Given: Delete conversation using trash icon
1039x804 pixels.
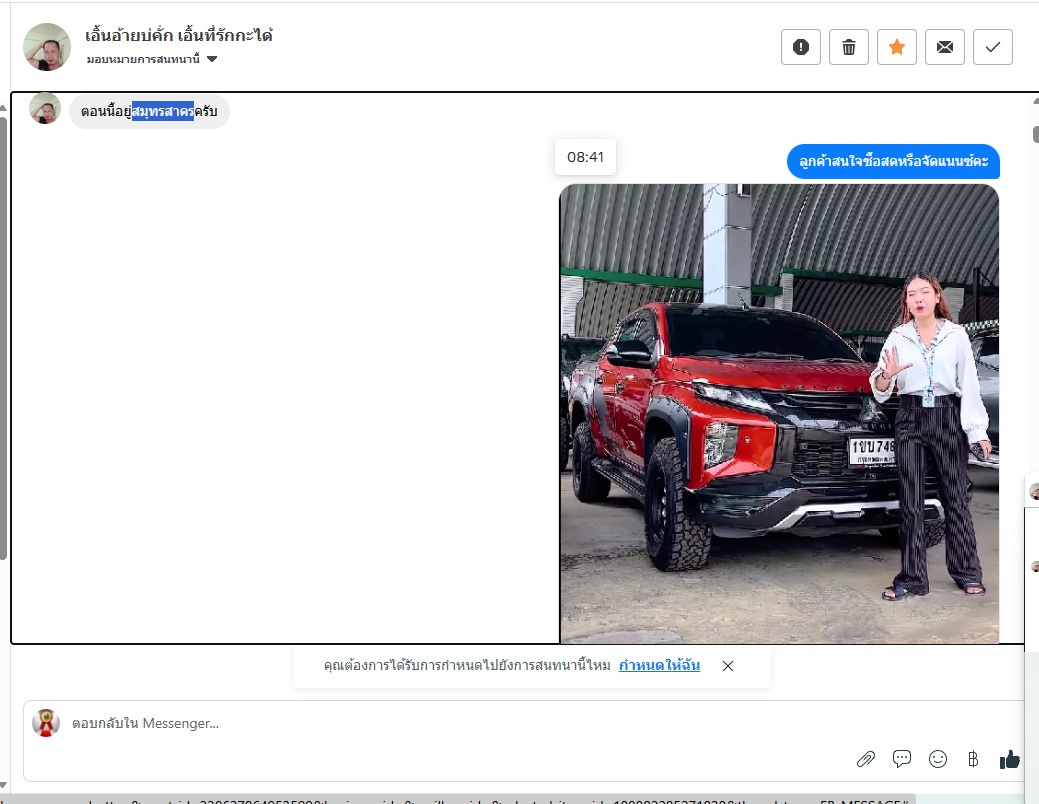Looking at the screenshot, I should click(848, 47).
